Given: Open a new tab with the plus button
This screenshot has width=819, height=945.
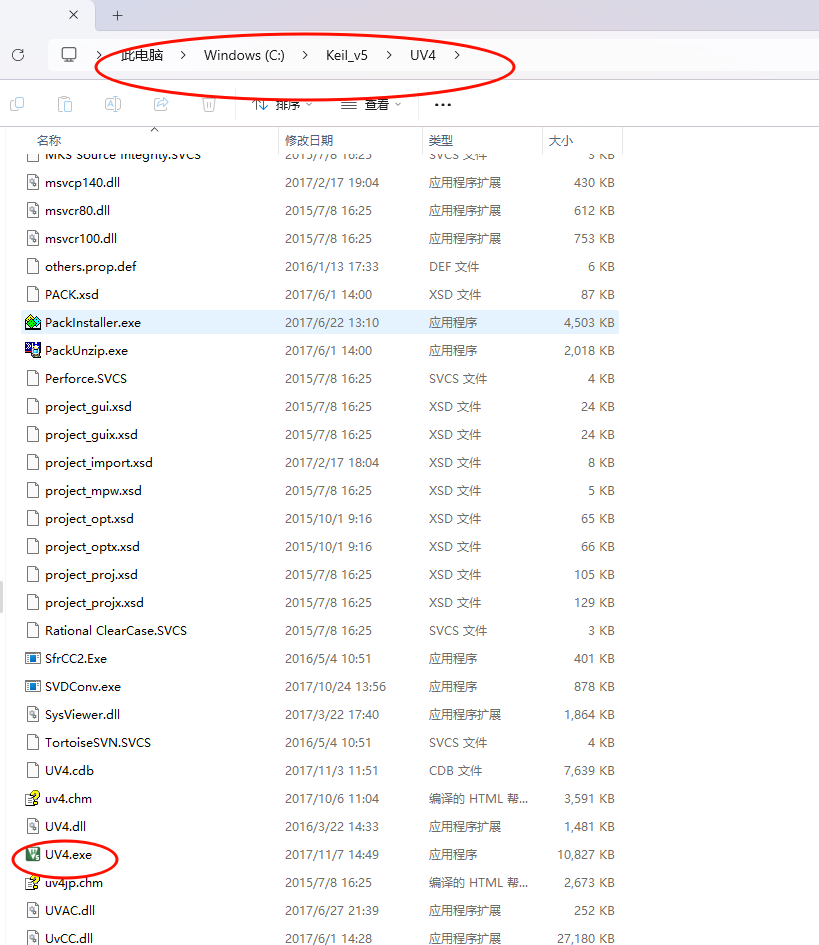Looking at the screenshot, I should [118, 16].
